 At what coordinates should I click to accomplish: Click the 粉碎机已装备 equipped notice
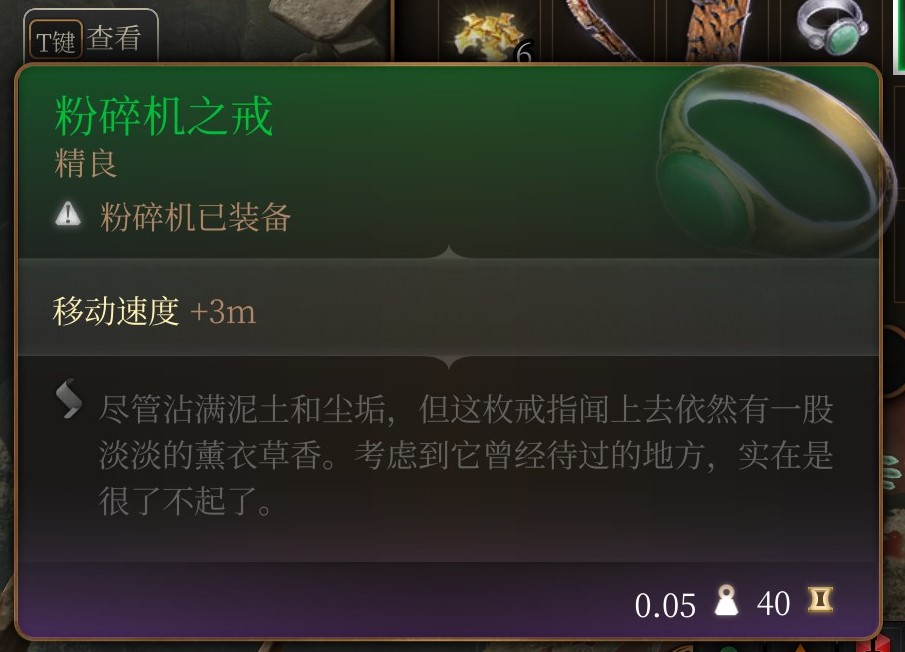195,217
